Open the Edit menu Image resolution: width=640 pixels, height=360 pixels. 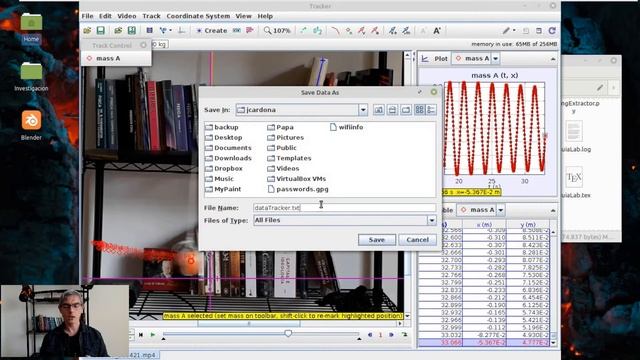point(105,16)
